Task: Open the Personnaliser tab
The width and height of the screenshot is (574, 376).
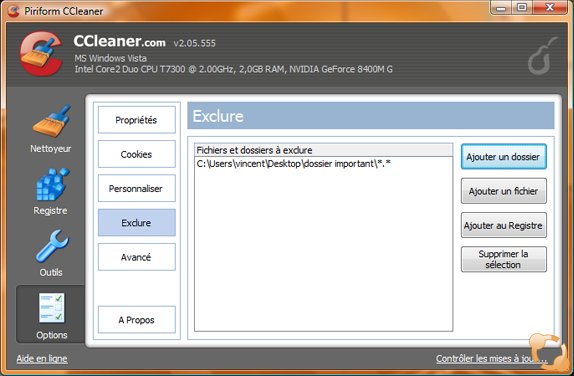Action: click(x=137, y=188)
